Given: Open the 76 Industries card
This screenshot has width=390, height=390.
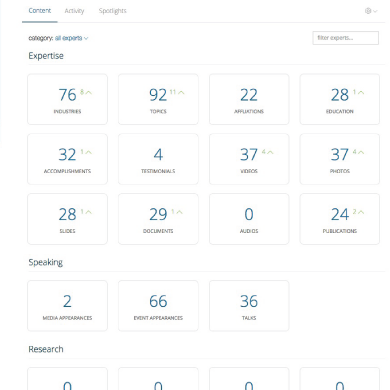Looking at the screenshot, I should pyautogui.click(x=67, y=99).
